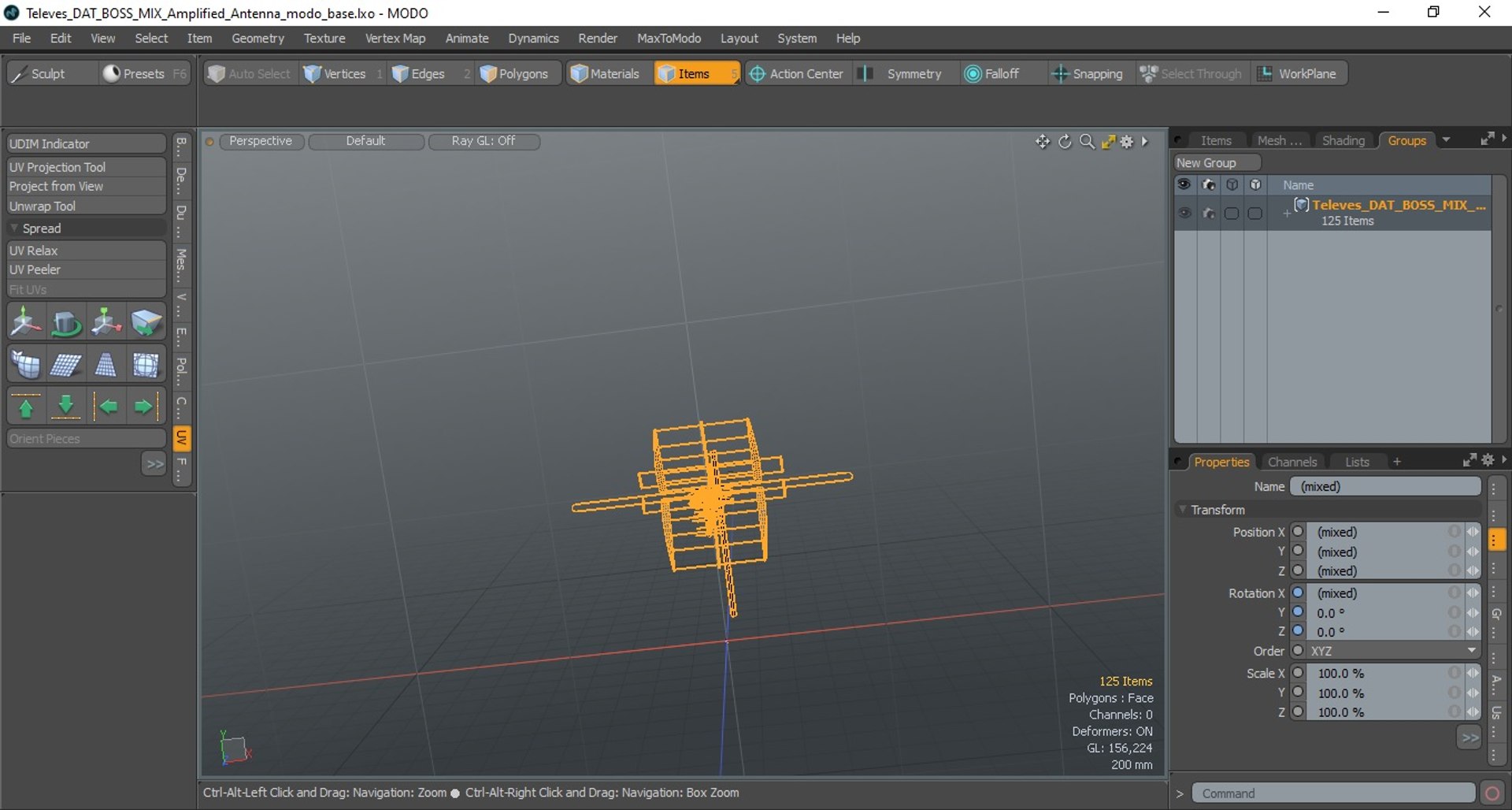This screenshot has height=810, width=1512.
Task: Expand the Televes_DAT_BOSS_MIX group tree item
Action: pyautogui.click(x=1287, y=214)
